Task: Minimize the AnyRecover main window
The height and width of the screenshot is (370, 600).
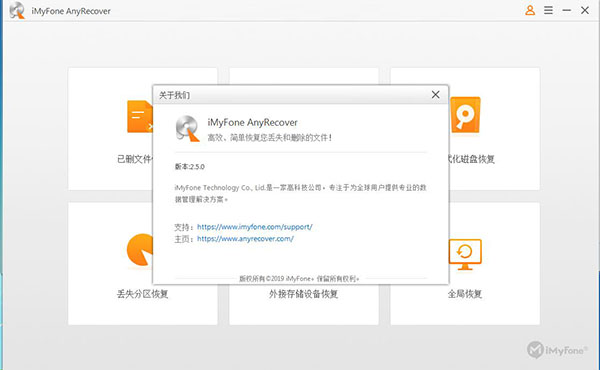Action: 567,10
